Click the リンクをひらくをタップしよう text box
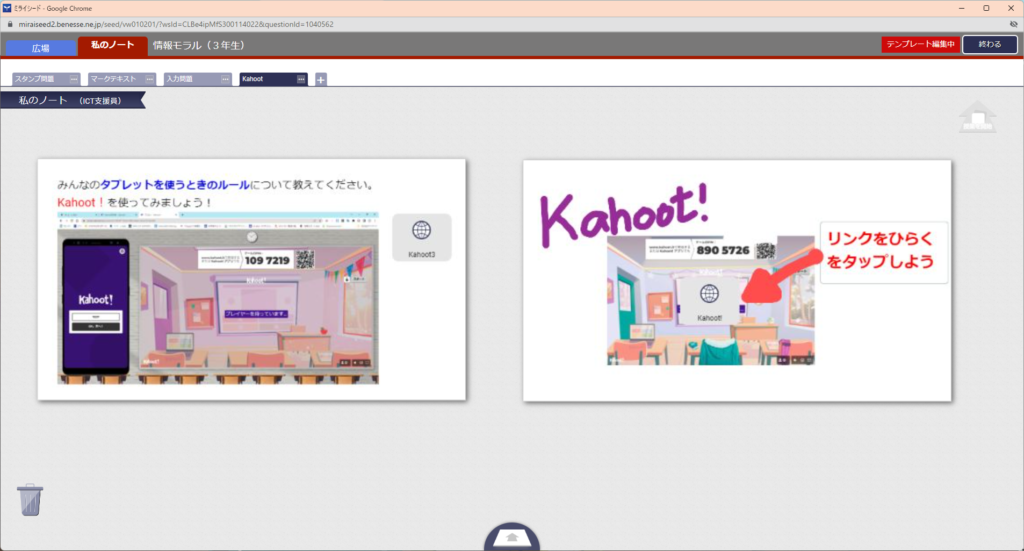The width and height of the screenshot is (1024, 551). coord(883,251)
